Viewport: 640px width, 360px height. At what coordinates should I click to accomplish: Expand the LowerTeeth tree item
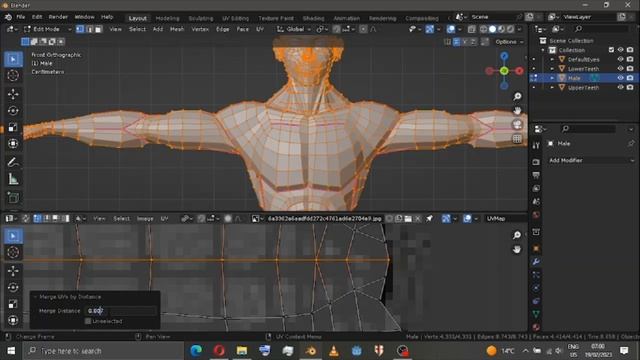pyautogui.click(x=553, y=69)
